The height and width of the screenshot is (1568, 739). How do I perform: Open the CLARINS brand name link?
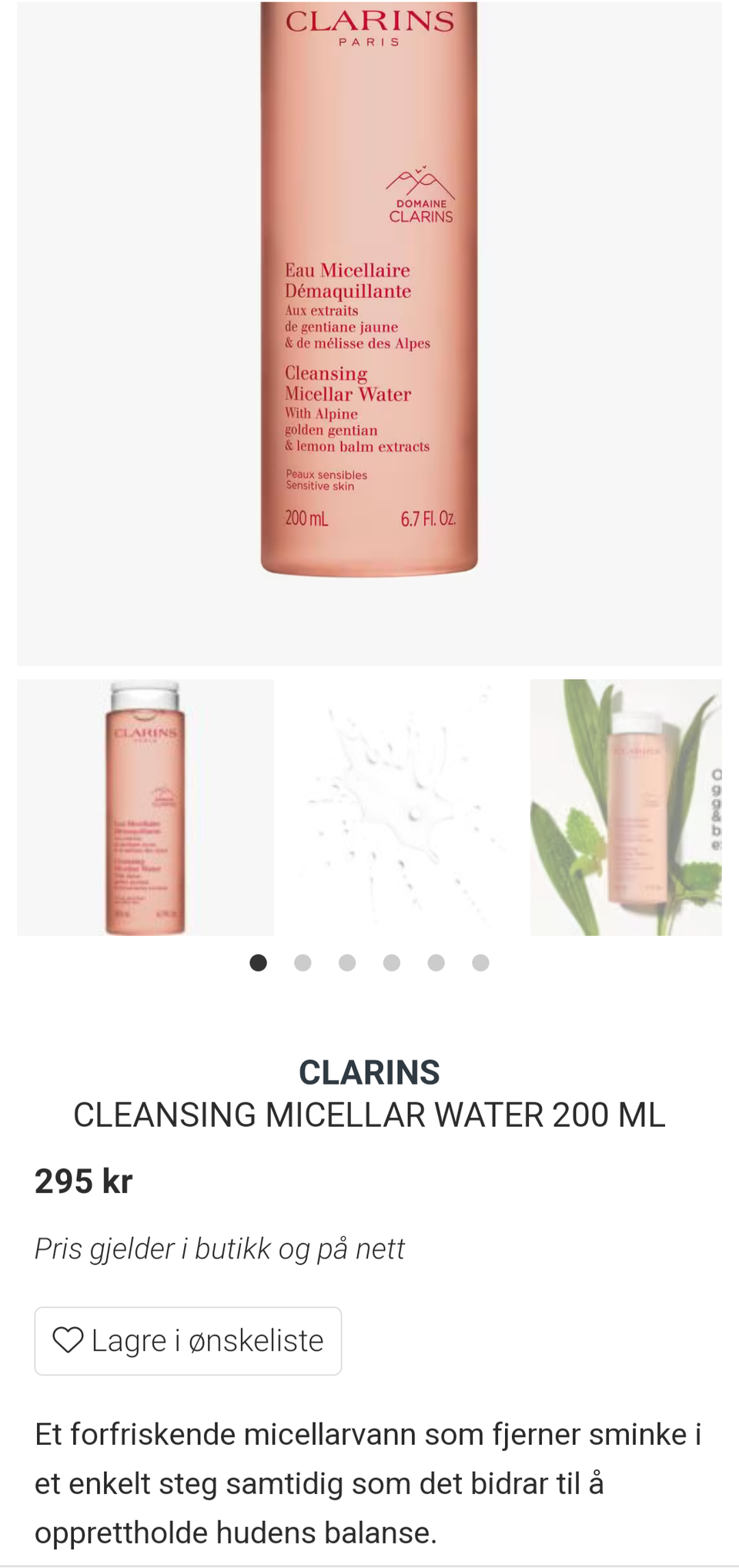pos(369,1072)
